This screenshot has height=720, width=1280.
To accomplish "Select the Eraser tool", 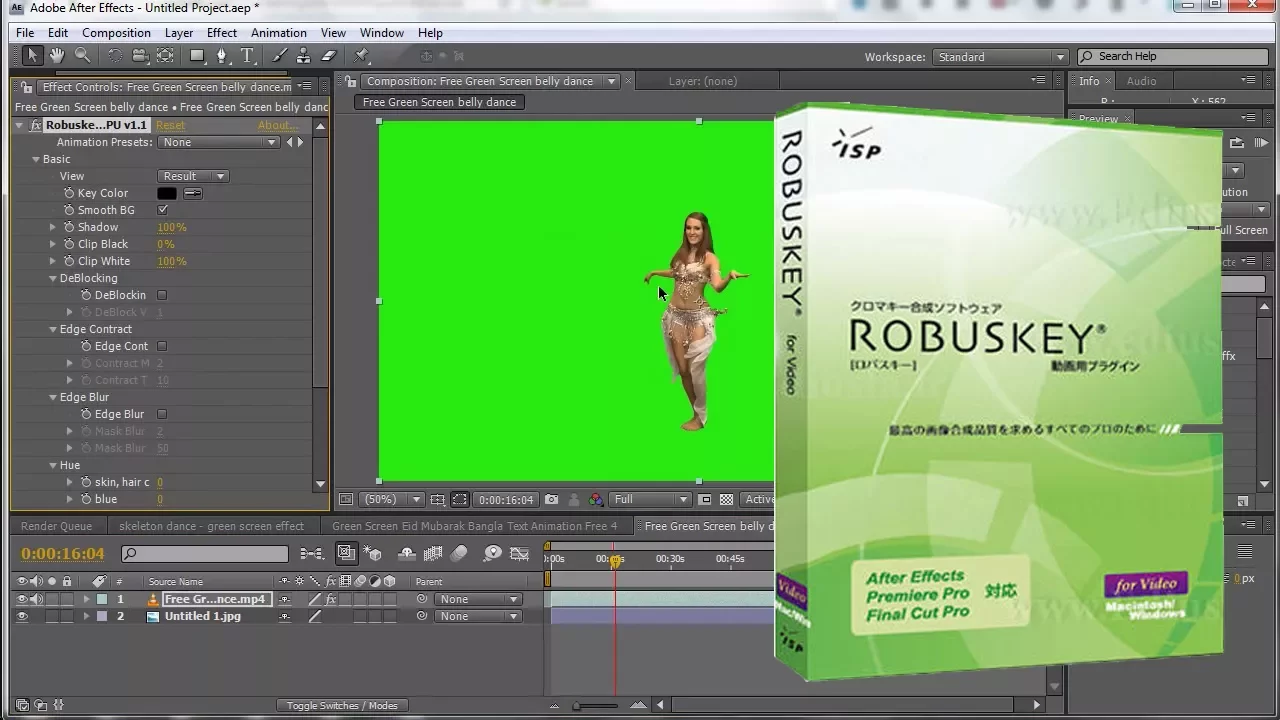I will 329,56.
